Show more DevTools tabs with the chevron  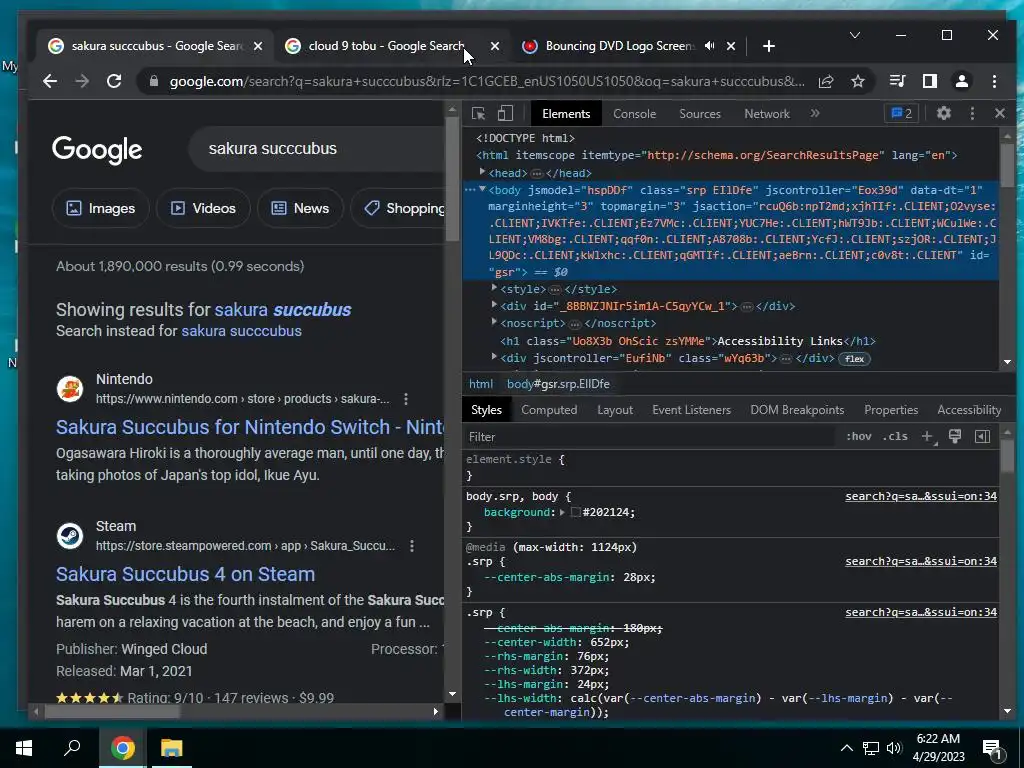(x=814, y=113)
